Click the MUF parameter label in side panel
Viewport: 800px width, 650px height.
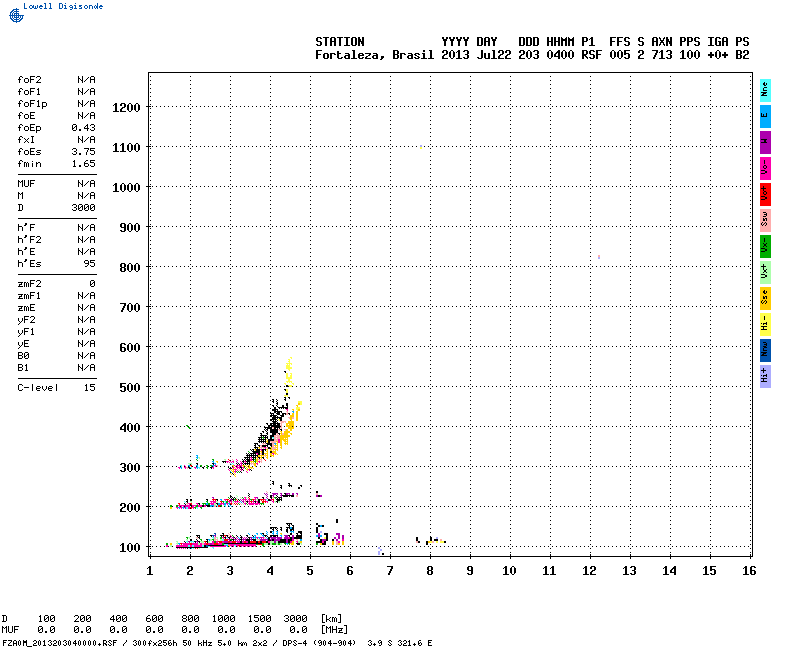point(27,184)
